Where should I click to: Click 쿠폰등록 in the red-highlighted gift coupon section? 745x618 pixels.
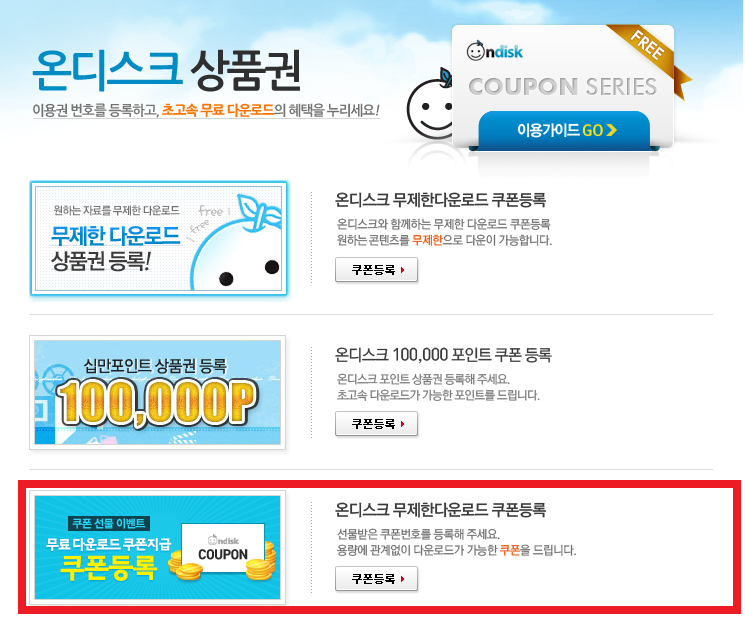(x=376, y=579)
